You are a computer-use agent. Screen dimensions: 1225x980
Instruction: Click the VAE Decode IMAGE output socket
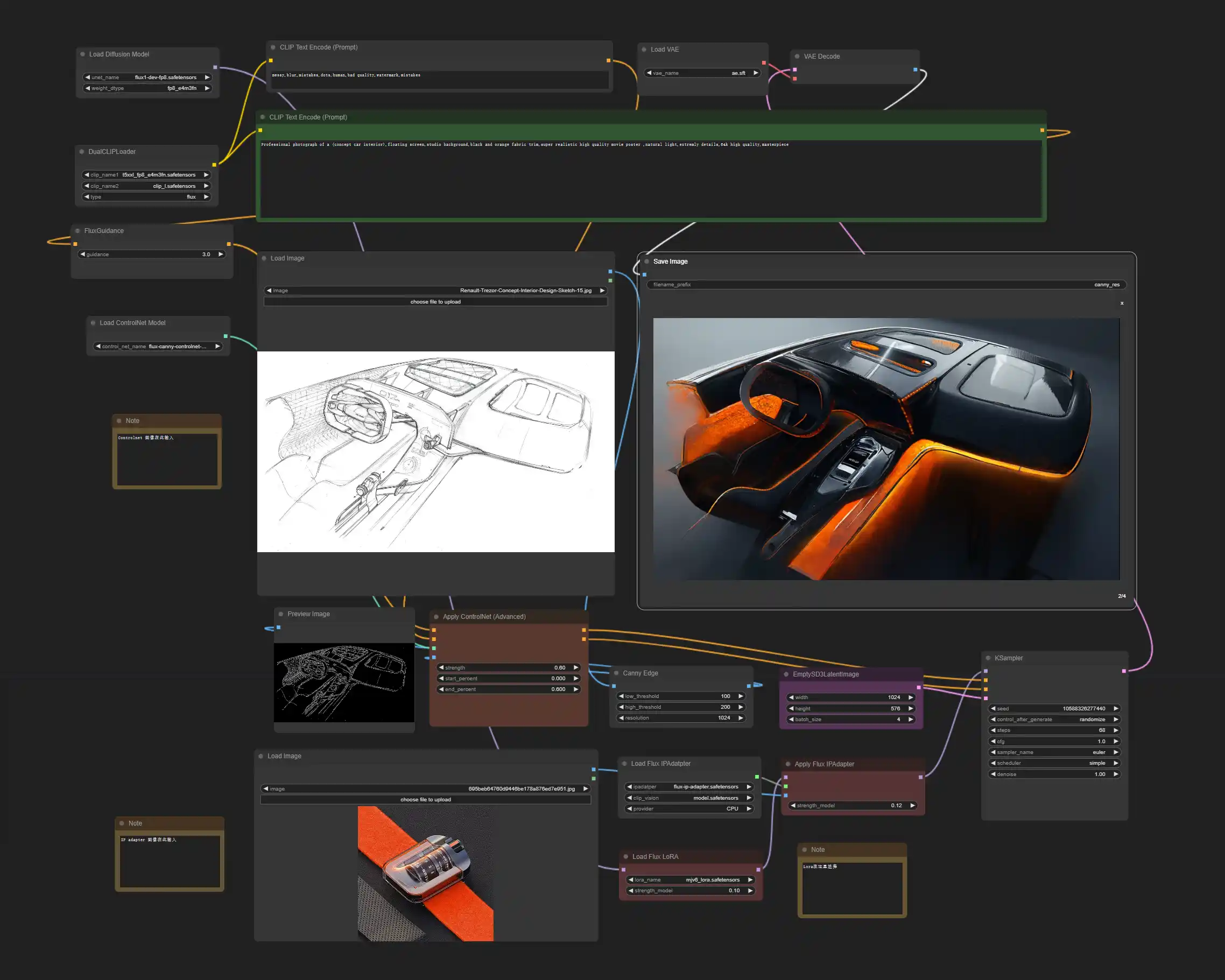tap(916, 69)
